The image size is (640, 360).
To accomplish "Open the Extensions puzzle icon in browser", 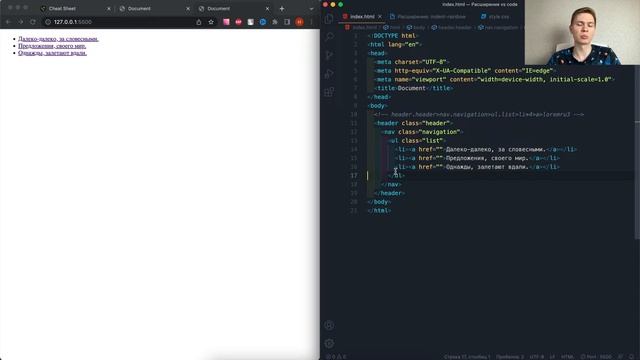I will coord(275,22).
